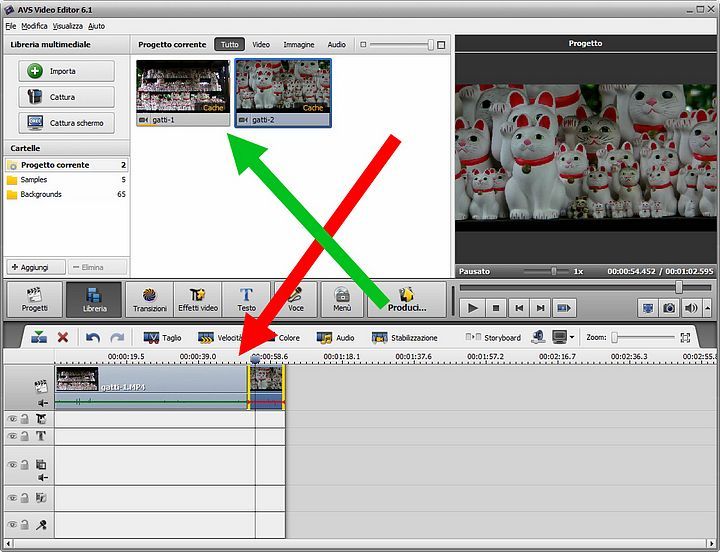The width and height of the screenshot is (720, 552).
Task: Adjust the thumbnail size slider
Action: (430, 45)
